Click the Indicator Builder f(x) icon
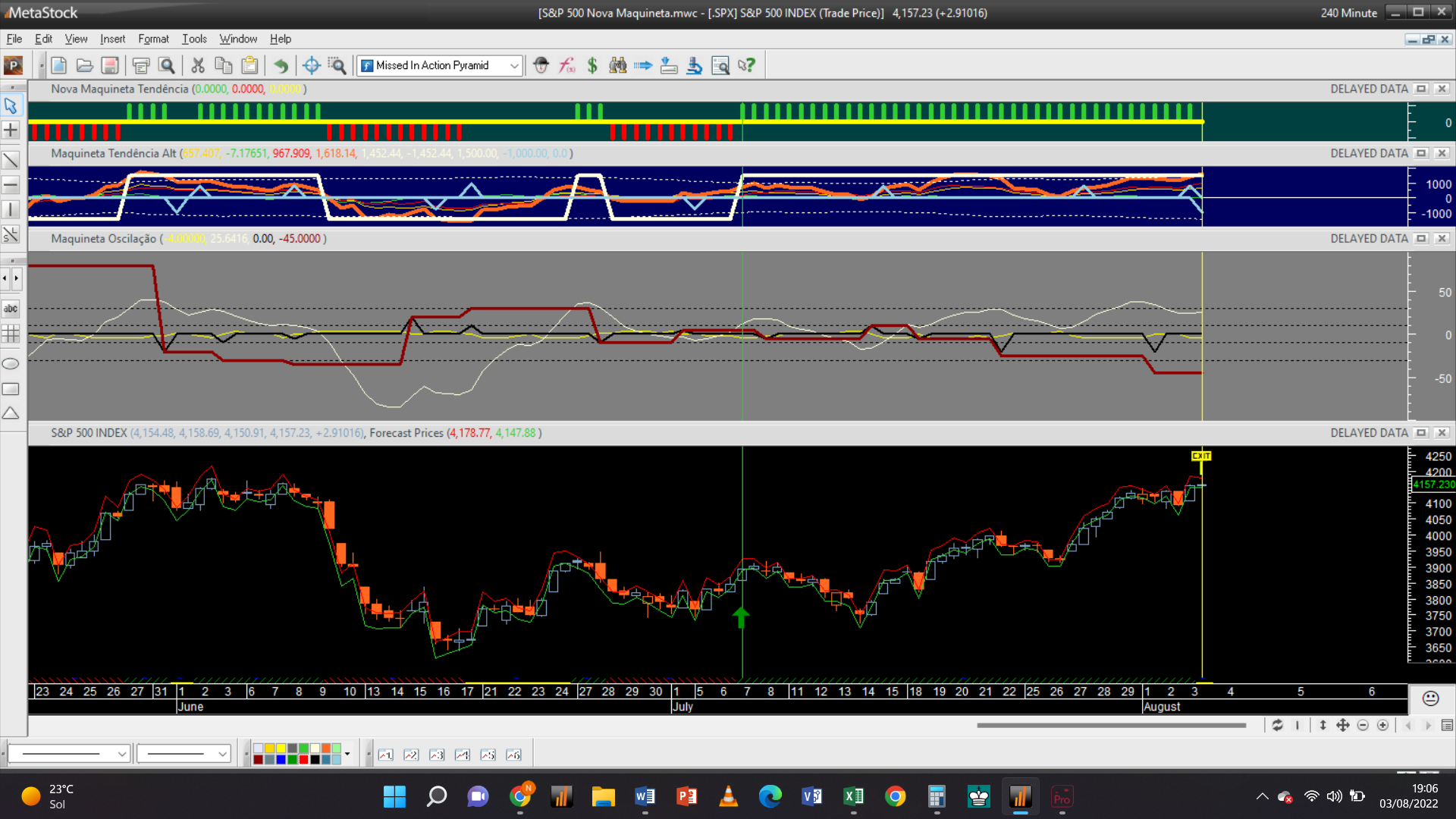Image resolution: width=1456 pixels, height=819 pixels. [x=567, y=65]
